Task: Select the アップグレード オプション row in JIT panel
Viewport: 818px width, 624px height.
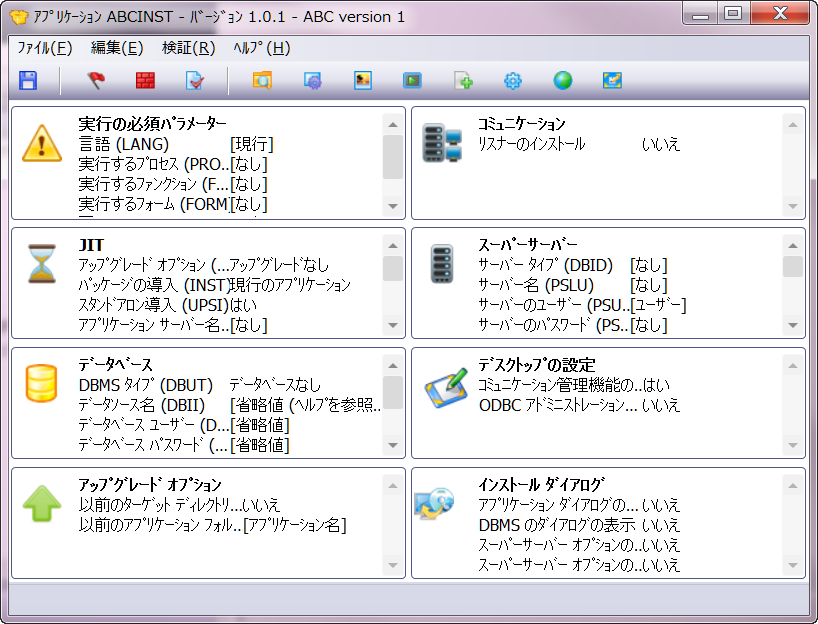Action: (x=203, y=265)
